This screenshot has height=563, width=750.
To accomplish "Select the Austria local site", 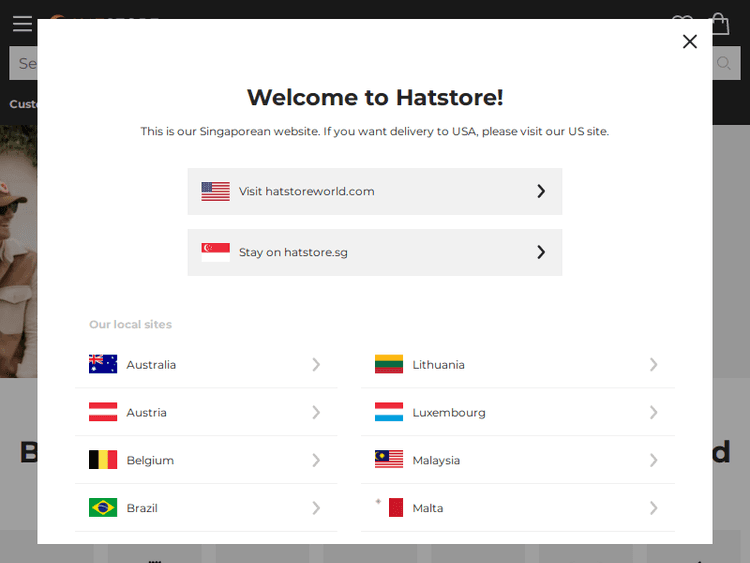I will (x=206, y=412).
